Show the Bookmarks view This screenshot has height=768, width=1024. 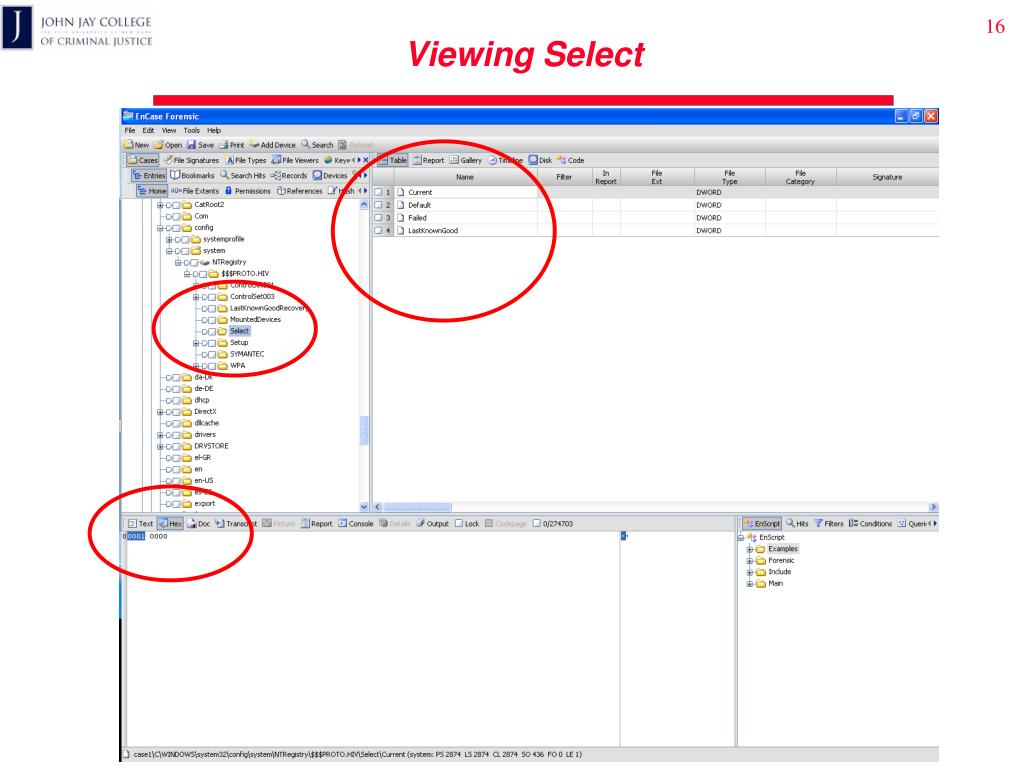[x=192, y=176]
